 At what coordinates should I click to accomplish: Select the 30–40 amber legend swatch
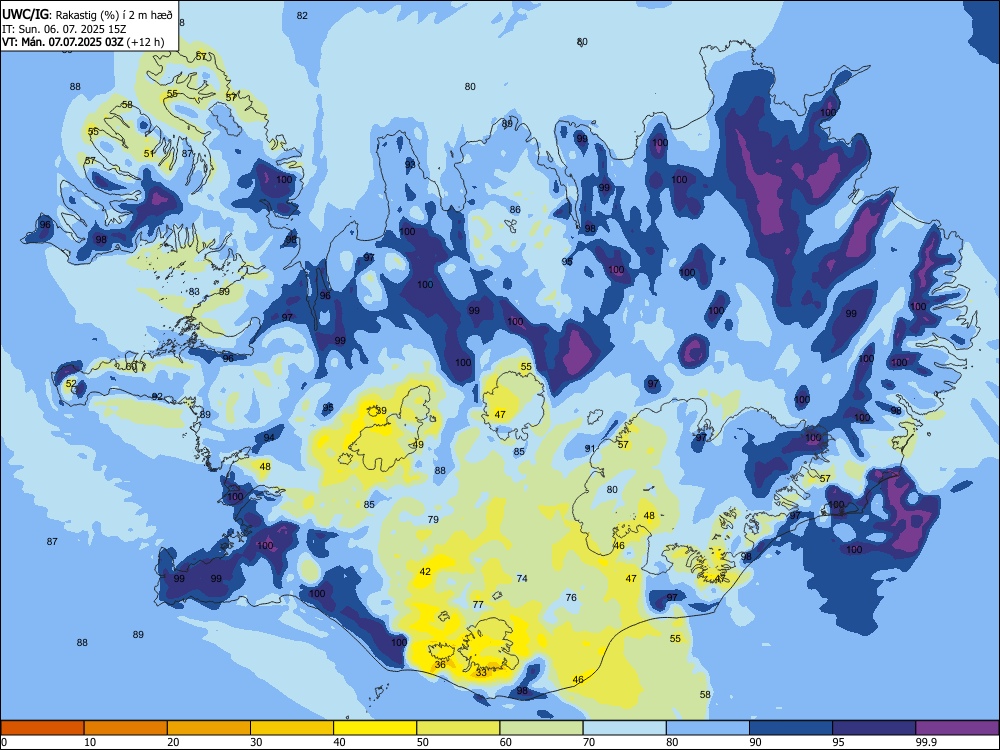(292, 728)
